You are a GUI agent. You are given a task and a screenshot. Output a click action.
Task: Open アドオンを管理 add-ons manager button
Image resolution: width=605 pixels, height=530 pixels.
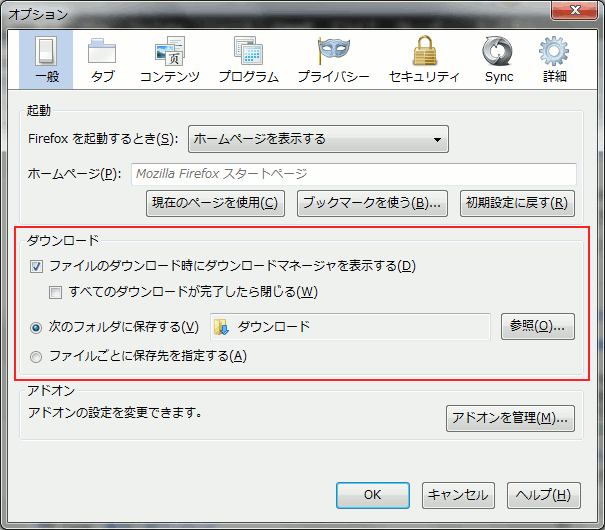point(510,418)
